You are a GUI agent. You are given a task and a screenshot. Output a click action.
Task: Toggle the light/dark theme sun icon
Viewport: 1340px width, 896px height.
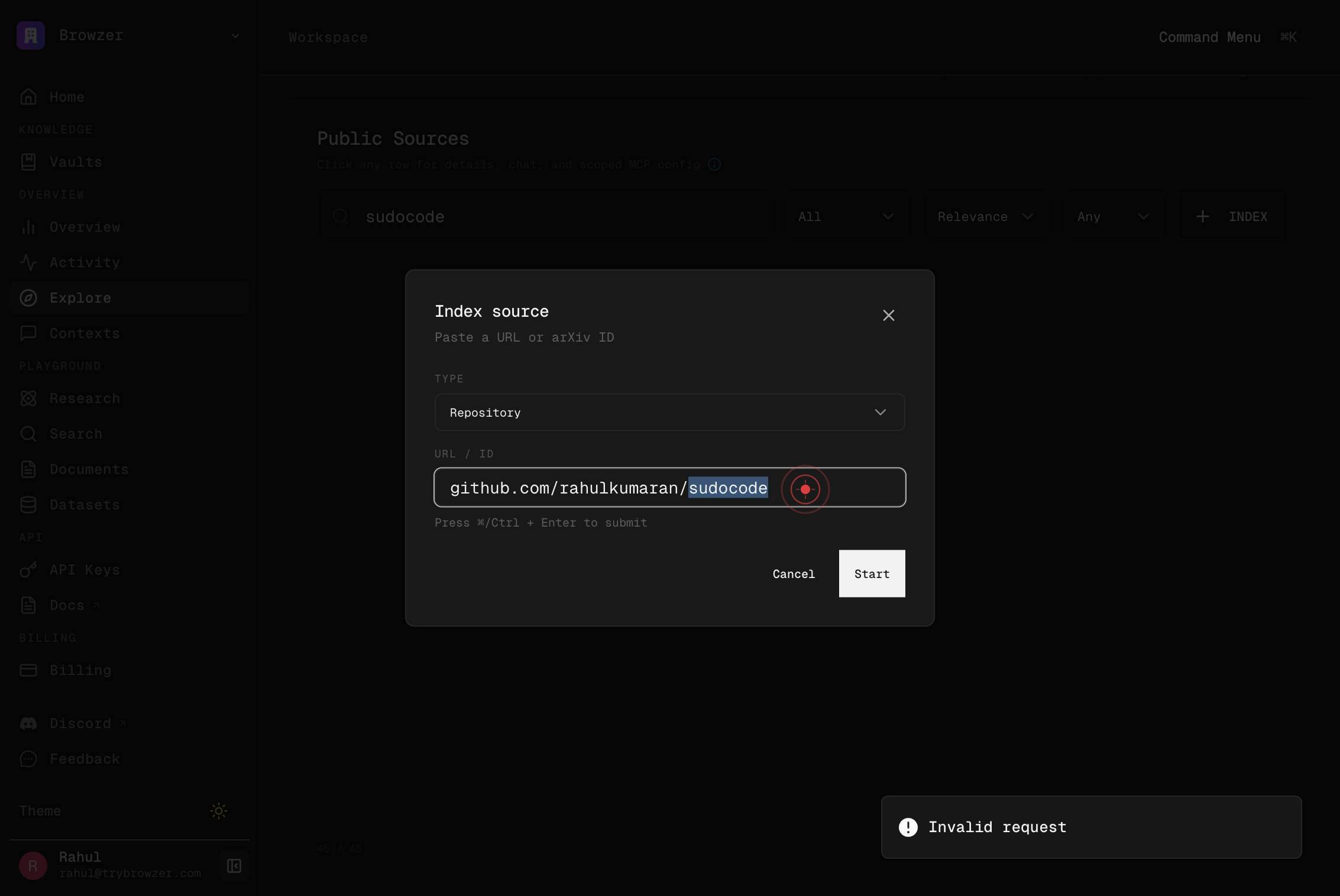219,811
